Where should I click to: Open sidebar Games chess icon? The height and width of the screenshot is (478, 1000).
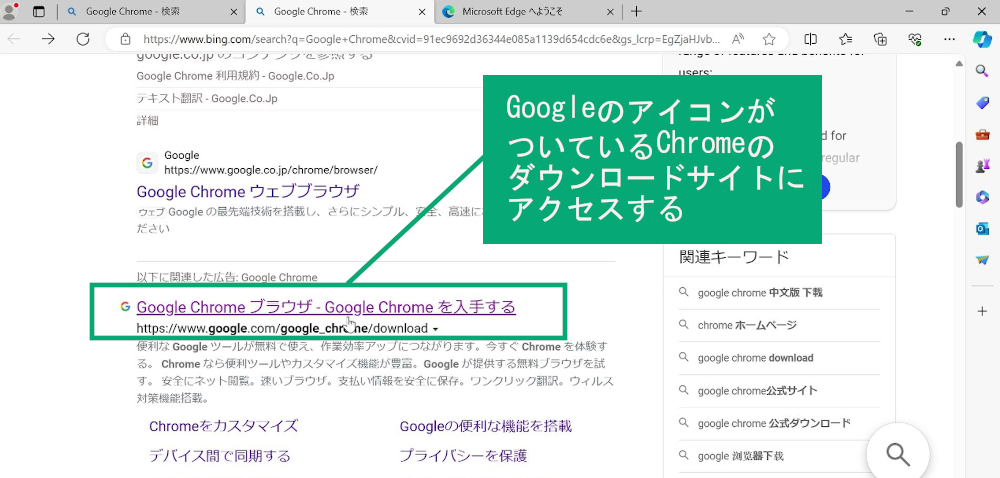tap(982, 165)
